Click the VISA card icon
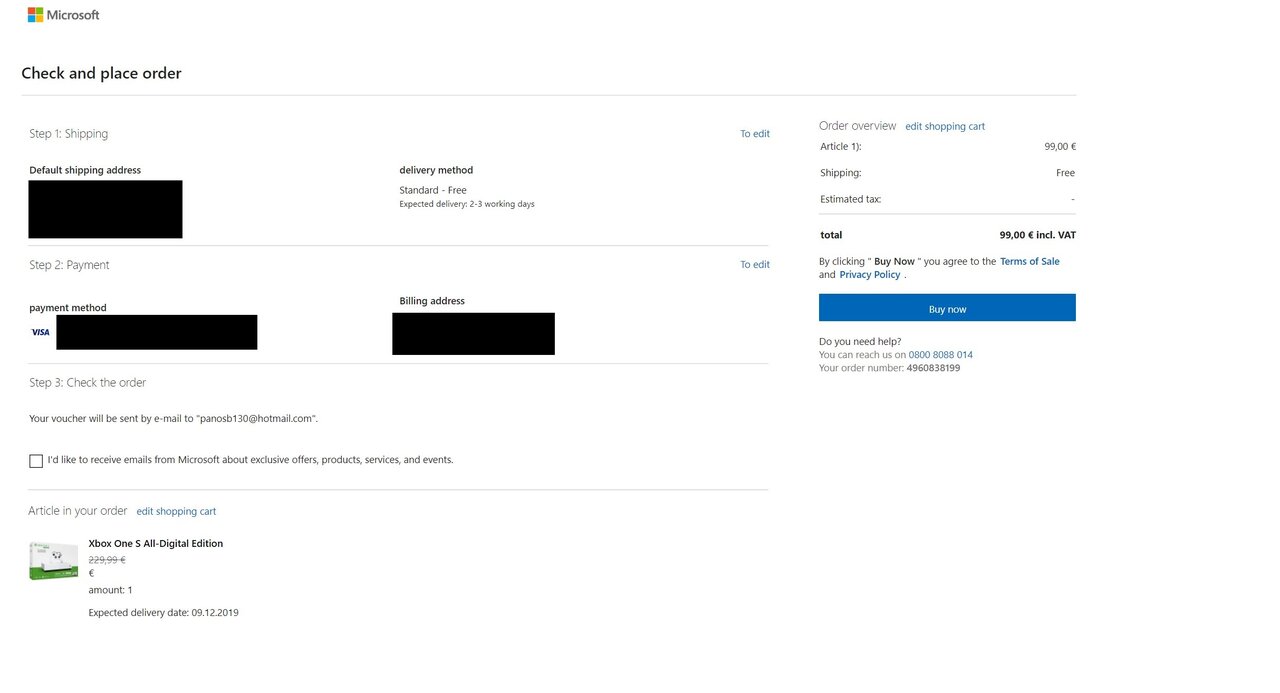This screenshot has height=693, width=1280. tap(40, 332)
